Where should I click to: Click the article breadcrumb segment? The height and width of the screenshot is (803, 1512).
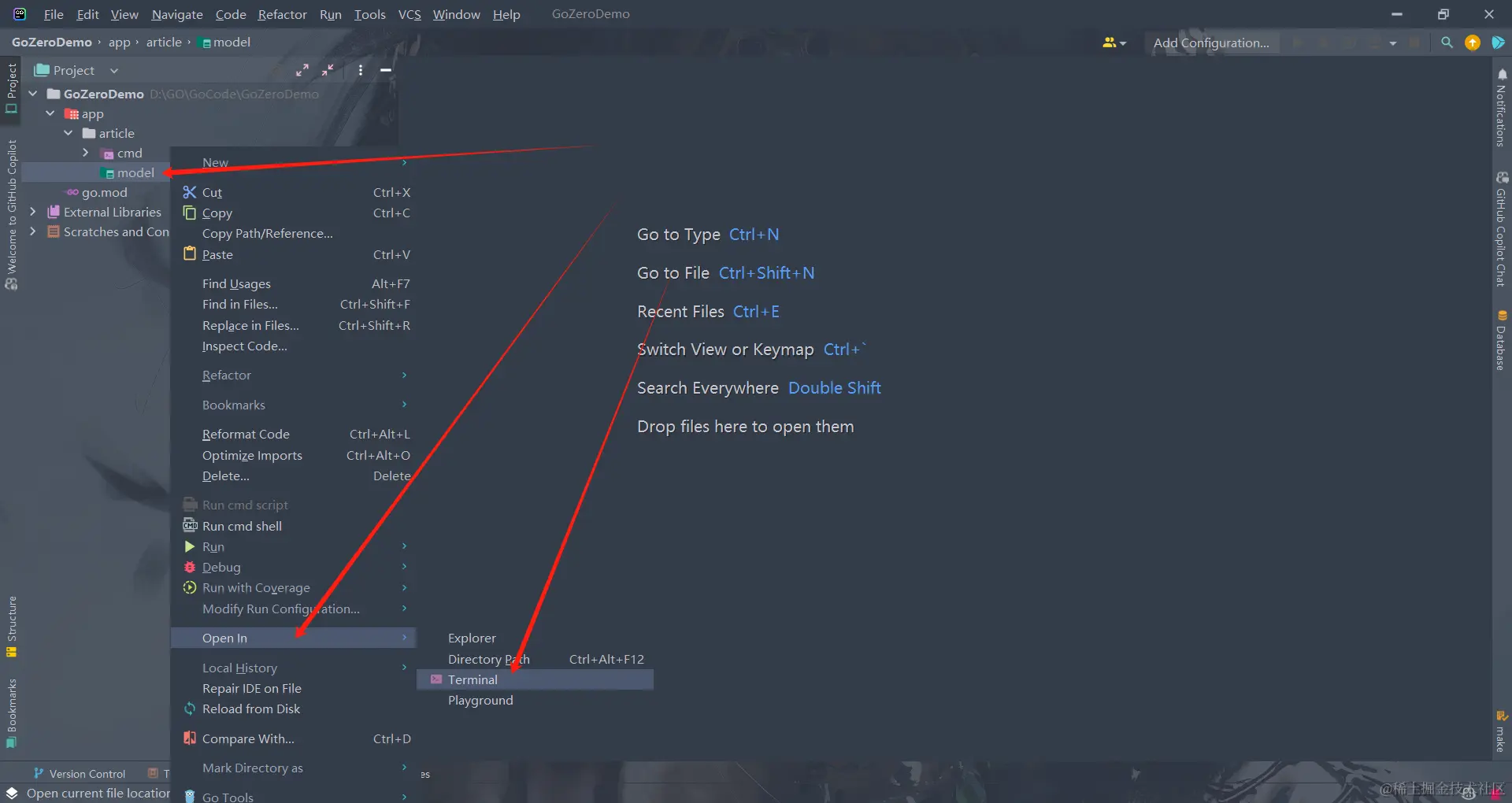point(164,42)
